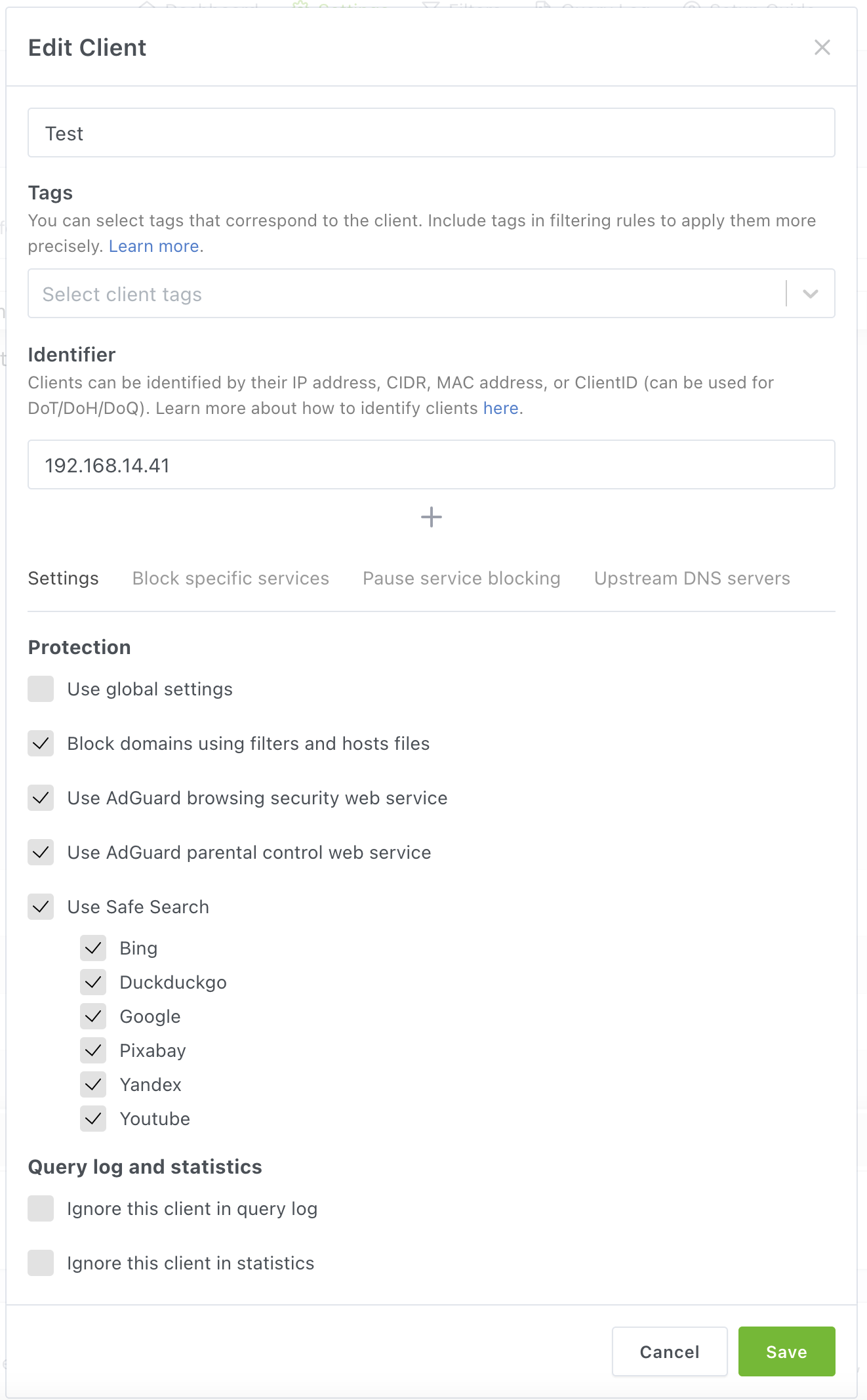Screen dimensions: 867x1400
Task: Click the identifier field containing 192.168.14.41
Action: point(431,464)
